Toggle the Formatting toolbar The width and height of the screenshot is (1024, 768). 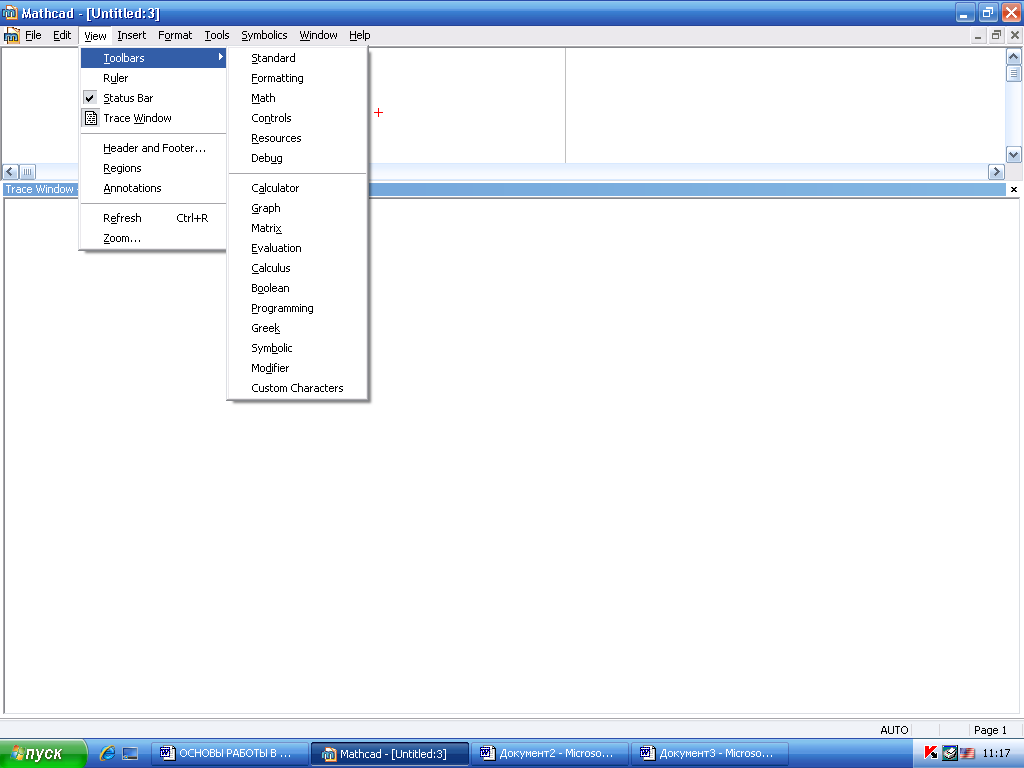298,78
